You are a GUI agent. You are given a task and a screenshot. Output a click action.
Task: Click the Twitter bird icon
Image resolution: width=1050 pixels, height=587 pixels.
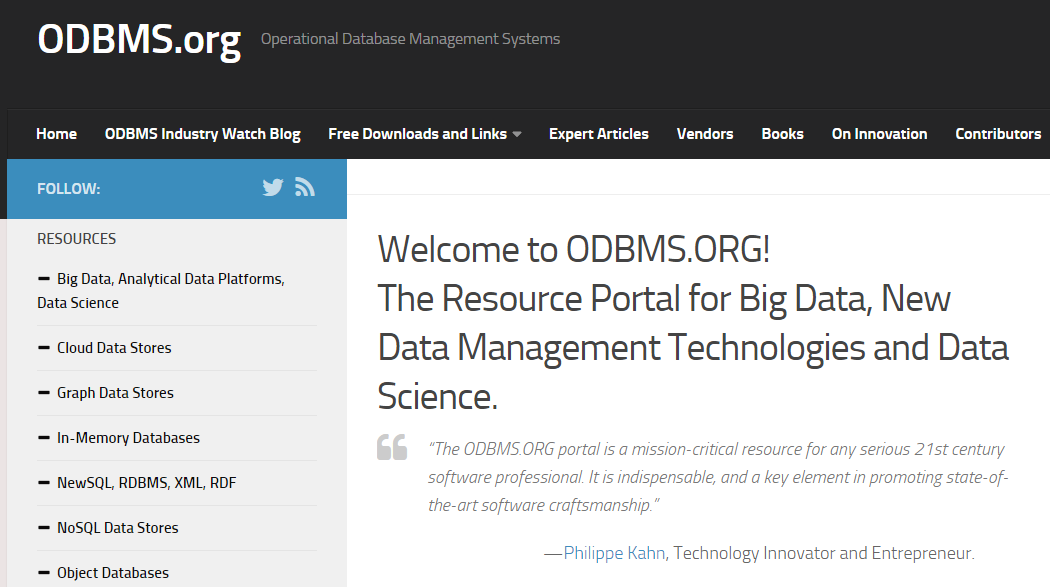click(273, 188)
